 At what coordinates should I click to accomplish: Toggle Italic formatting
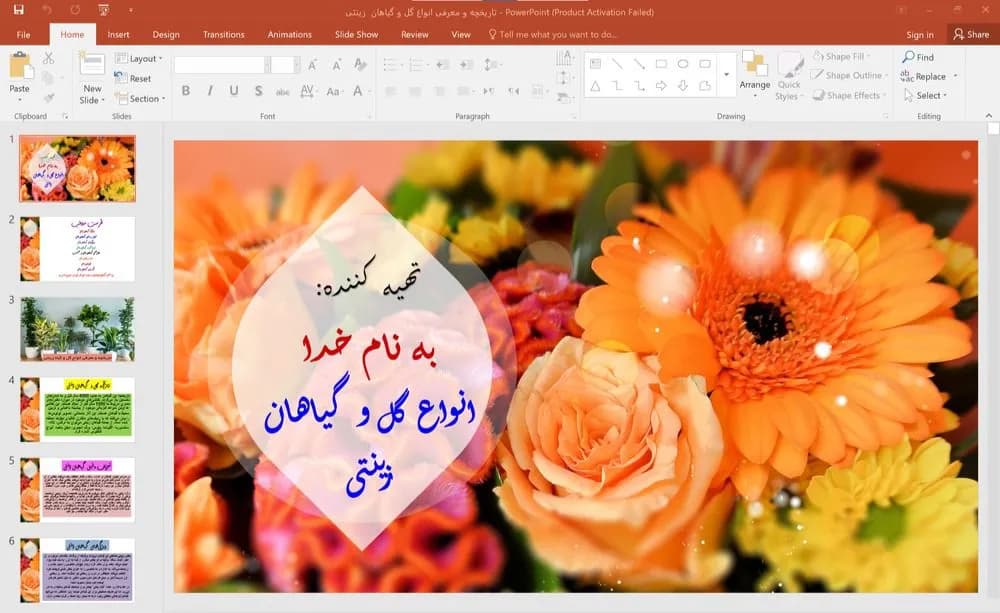[210, 91]
